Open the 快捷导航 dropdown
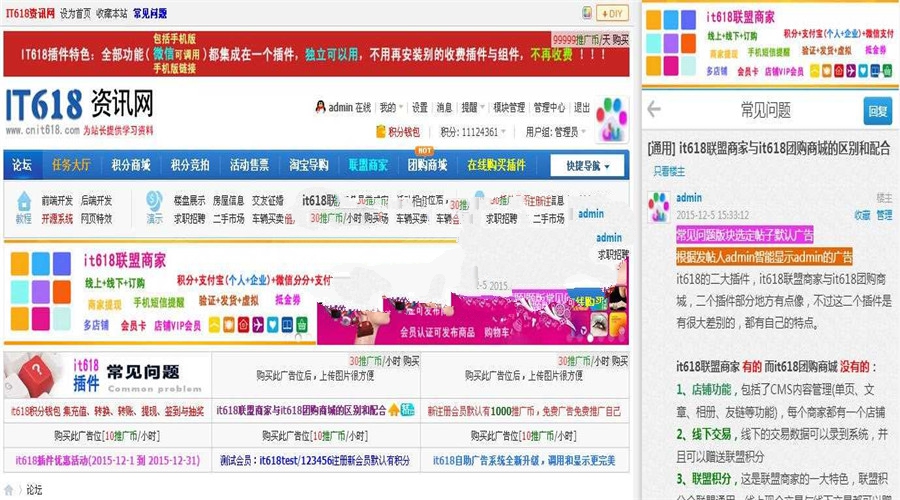Image resolution: width=900 pixels, height=500 pixels. pos(588,166)
